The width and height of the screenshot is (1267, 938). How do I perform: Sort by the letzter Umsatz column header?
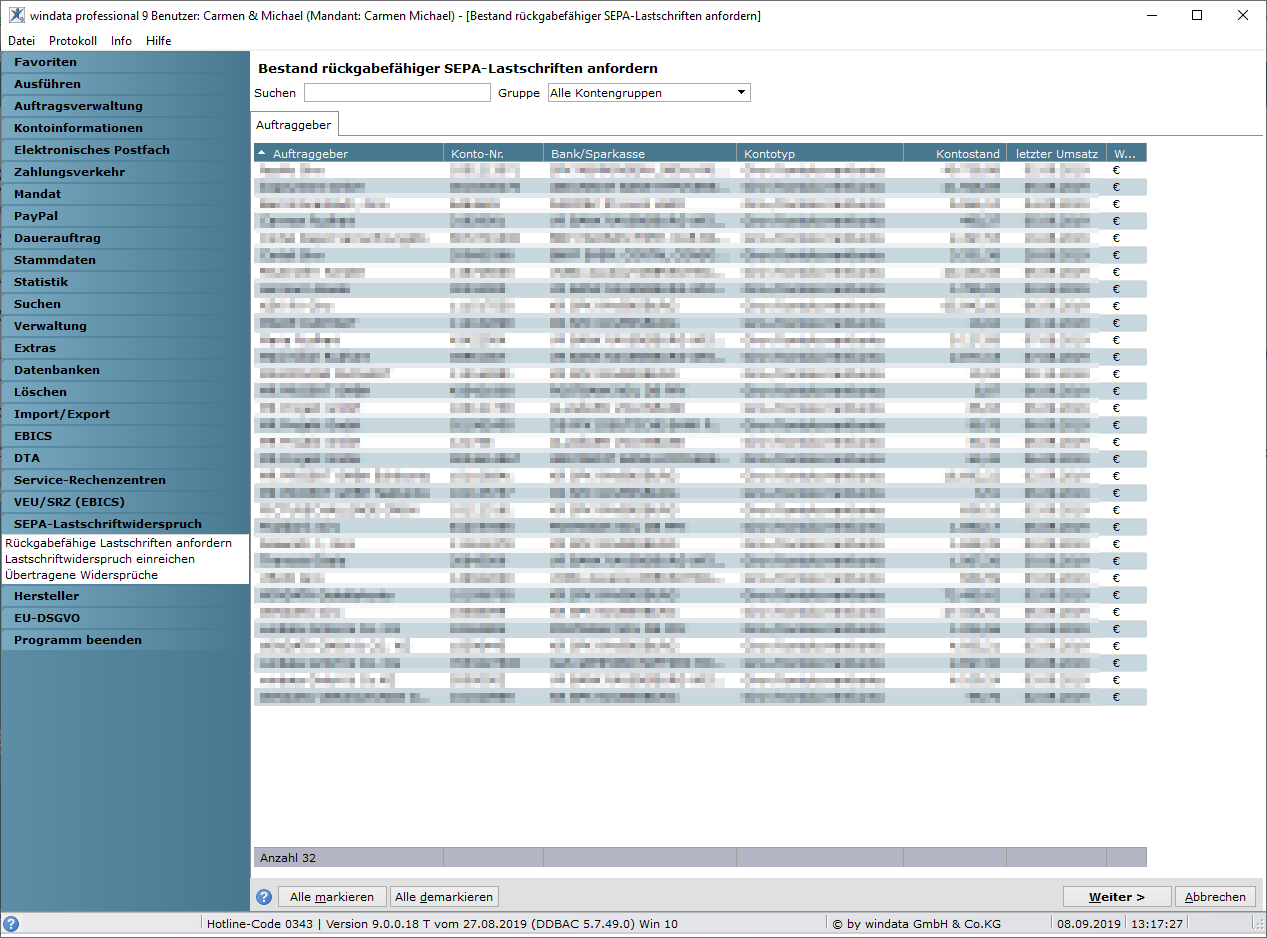click(x=1057, y=154)
